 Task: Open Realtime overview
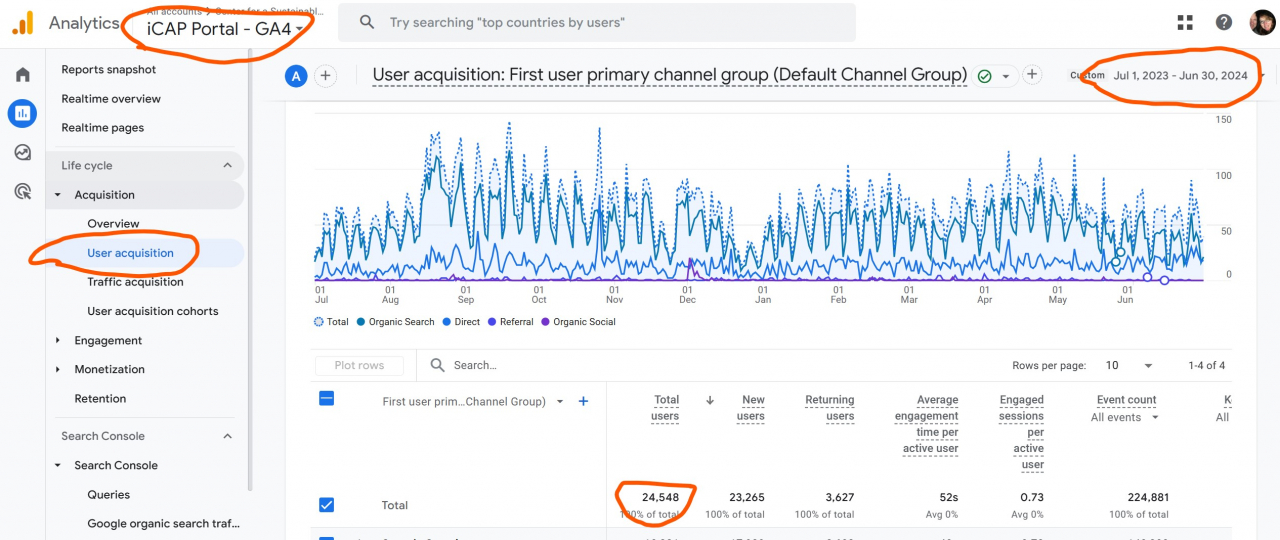click(x=111, y=99)
